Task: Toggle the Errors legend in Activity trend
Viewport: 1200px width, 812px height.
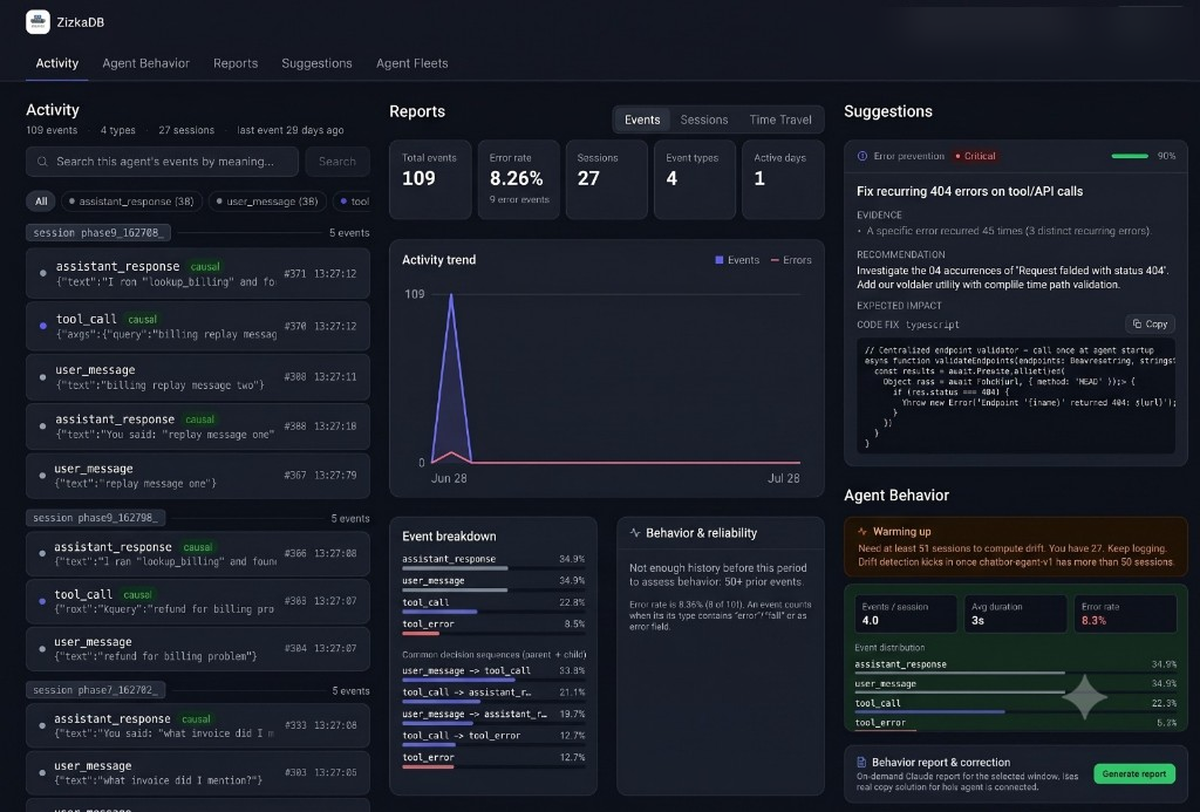Action: click(x=791, y=260)
